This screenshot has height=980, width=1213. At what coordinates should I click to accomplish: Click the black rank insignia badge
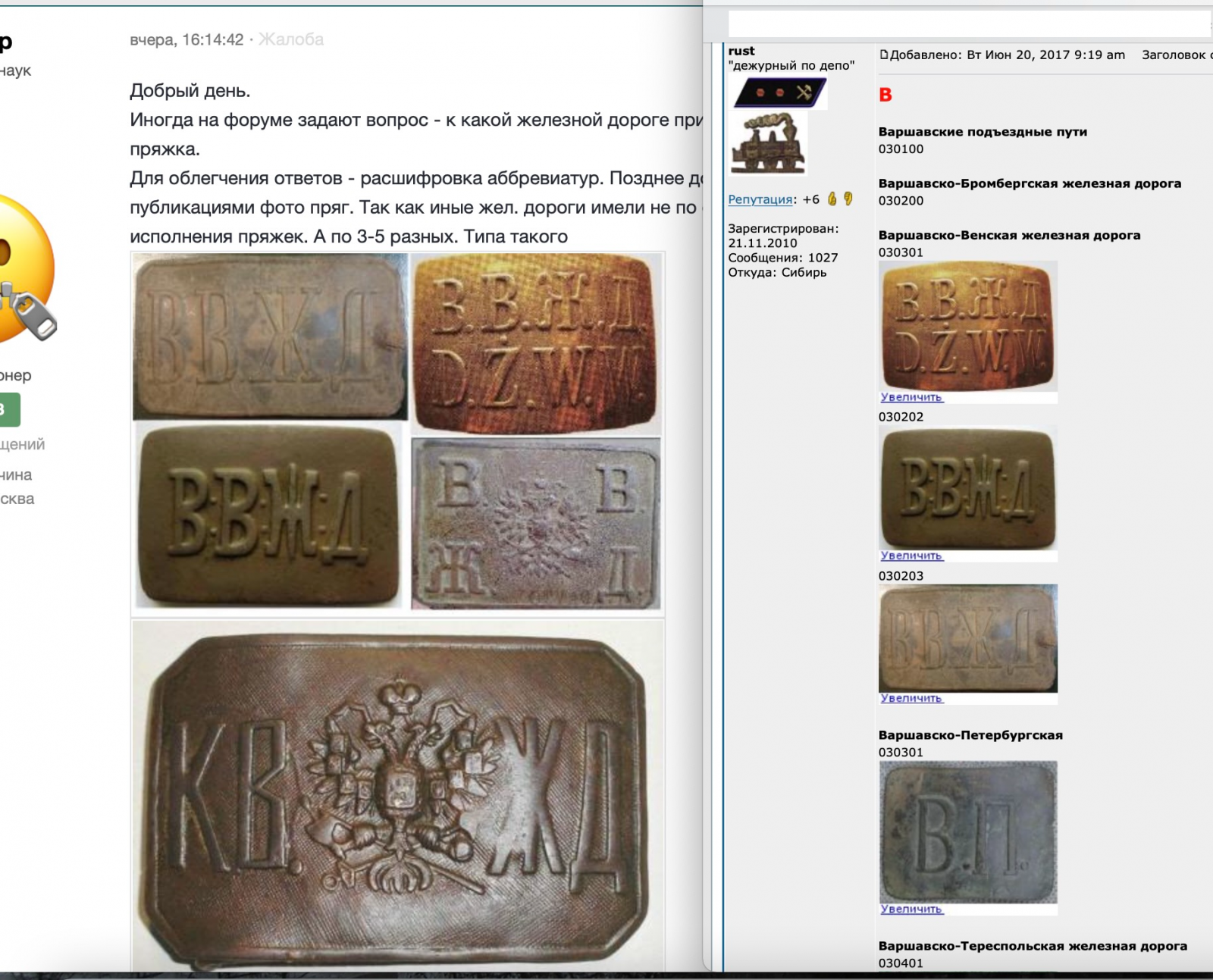pos(779,93)
